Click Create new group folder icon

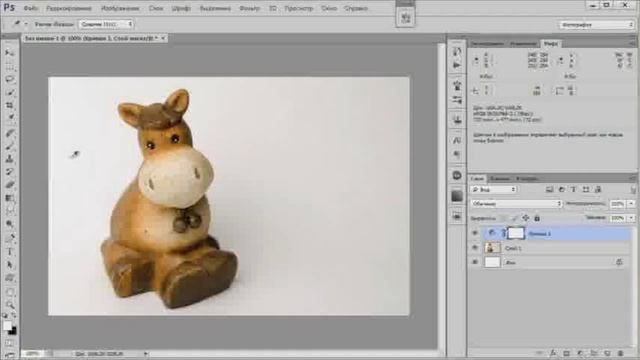(594, 353)
